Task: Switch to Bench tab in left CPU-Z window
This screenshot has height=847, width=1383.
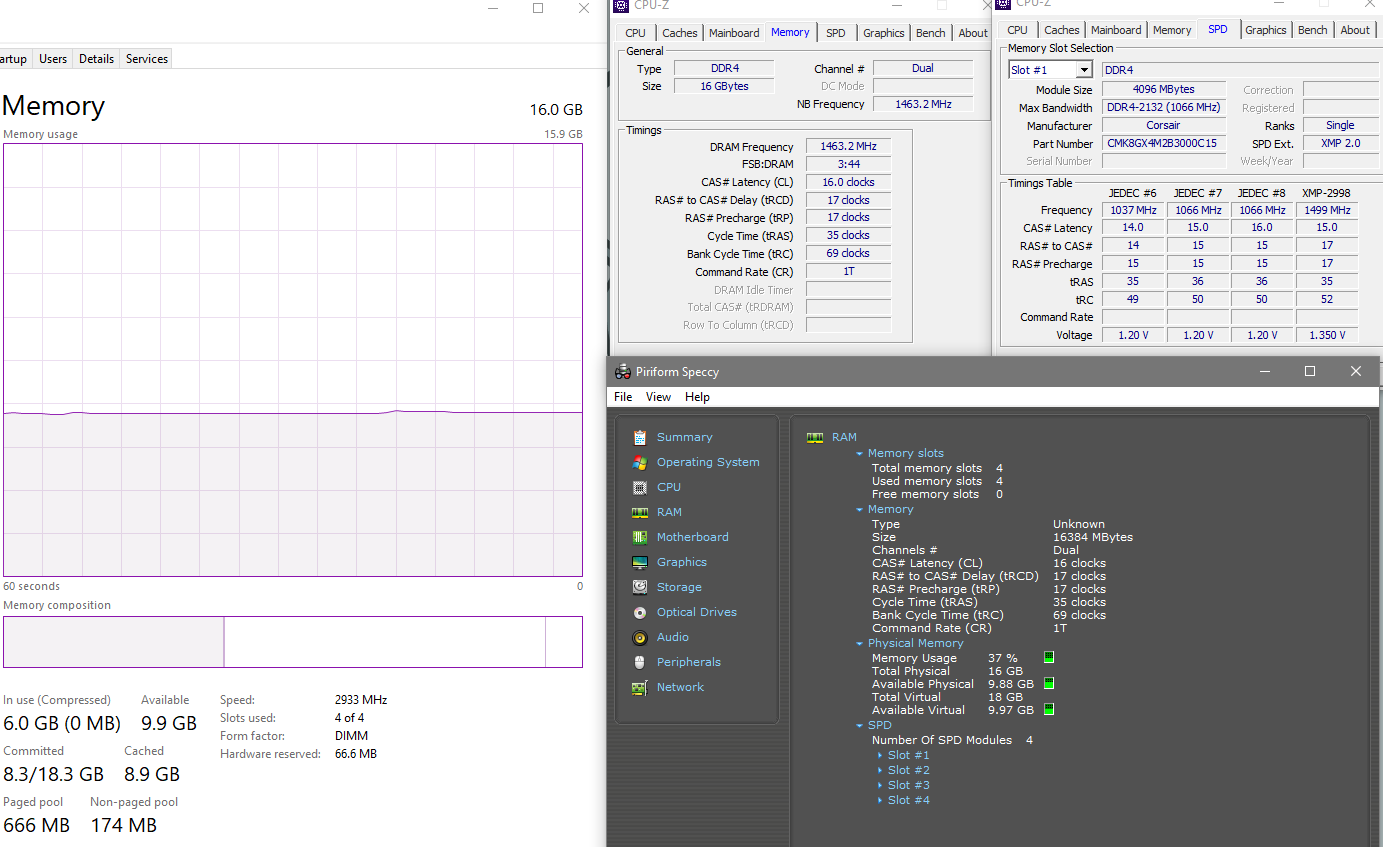Action: coord(930,33)
